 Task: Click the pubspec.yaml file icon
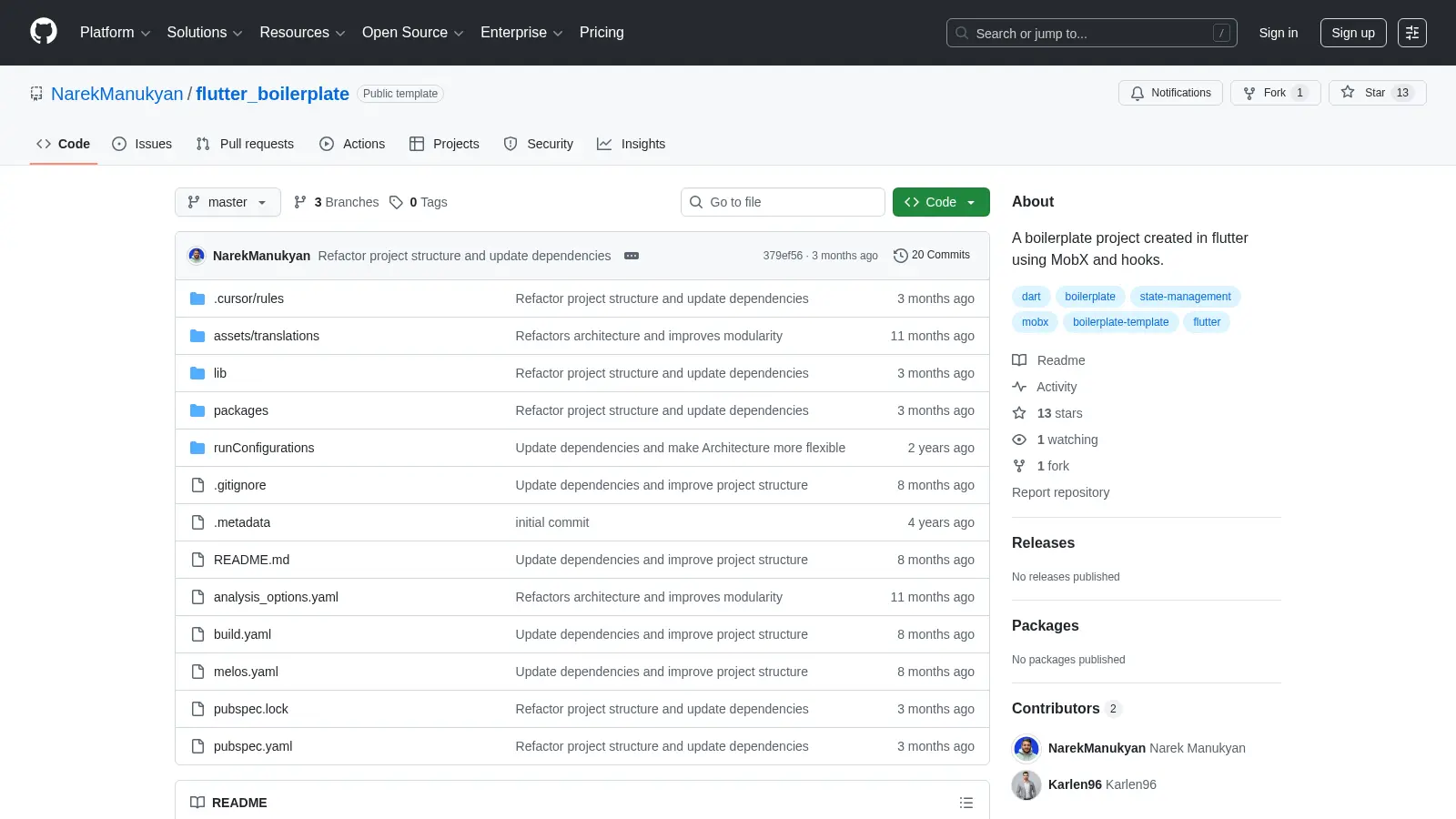[197, 746]
